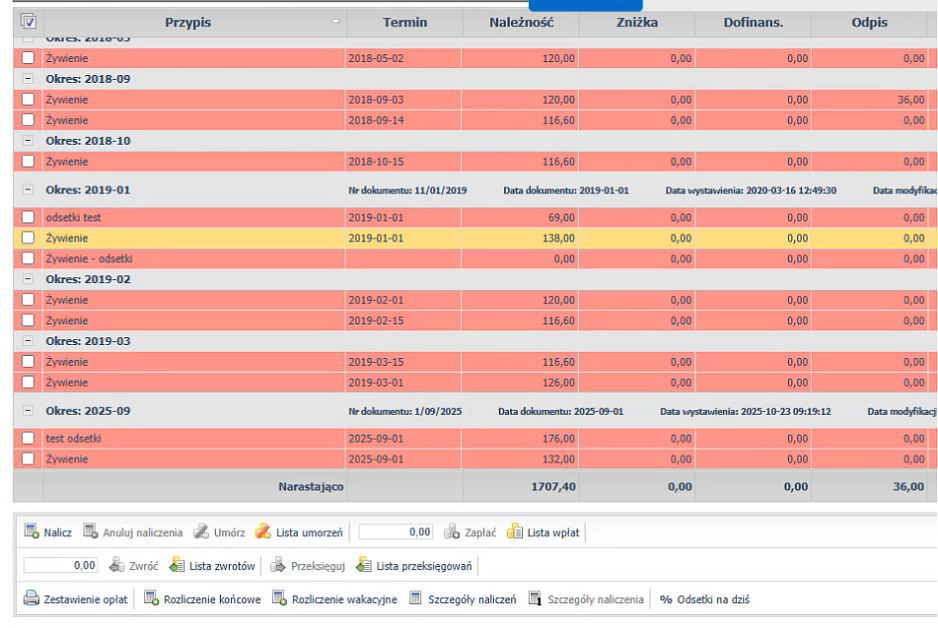Click the amount field next to Zapłać
This screenshot has width=938, height=628.
(x=396, y=533)
